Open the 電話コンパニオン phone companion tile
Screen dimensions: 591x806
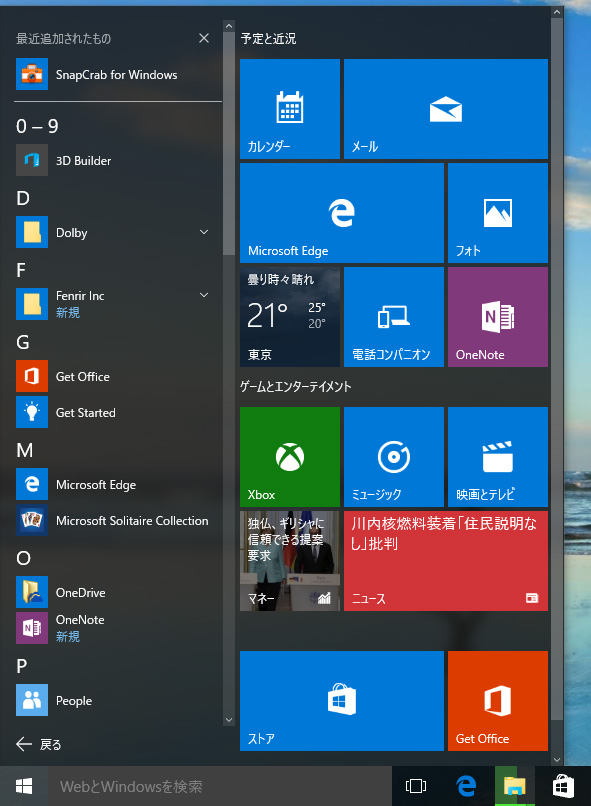394,317
